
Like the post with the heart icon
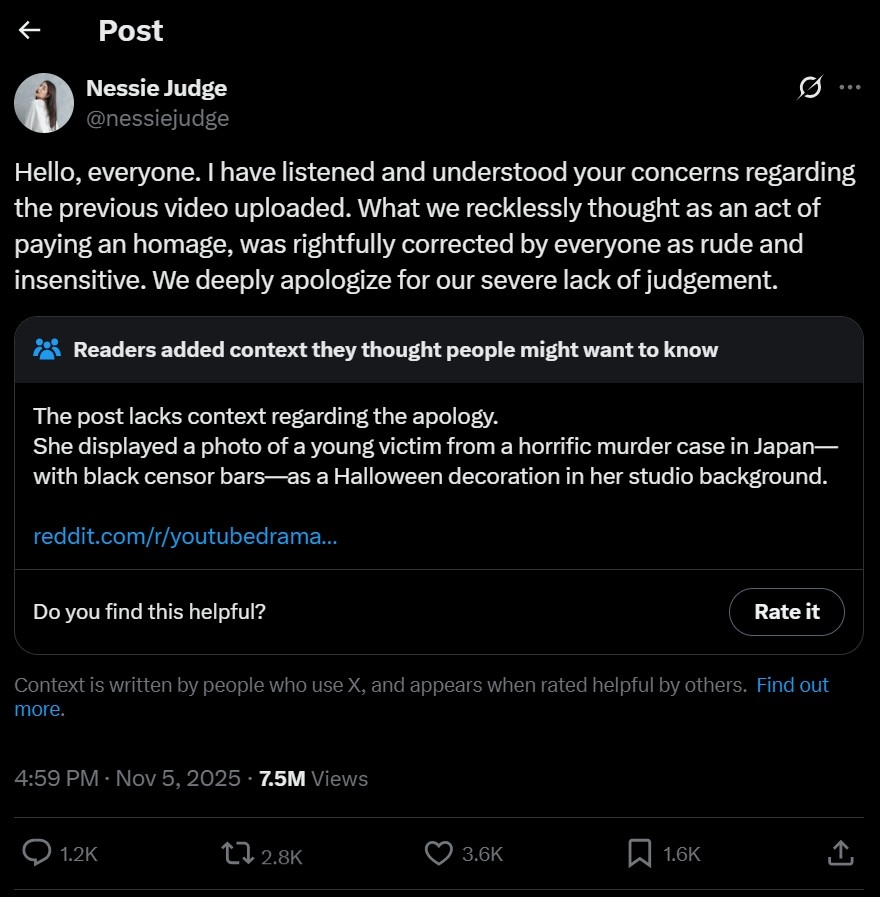[439, 853]
